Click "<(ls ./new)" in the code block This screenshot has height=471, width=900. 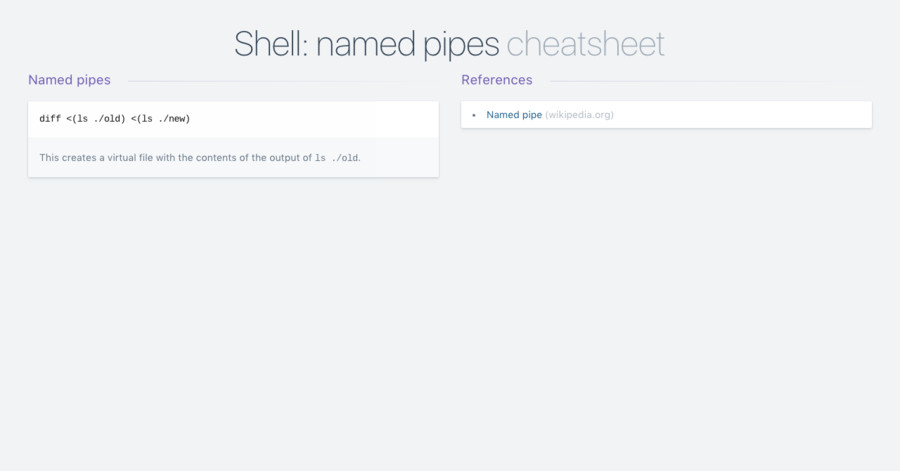coord(160,119)
